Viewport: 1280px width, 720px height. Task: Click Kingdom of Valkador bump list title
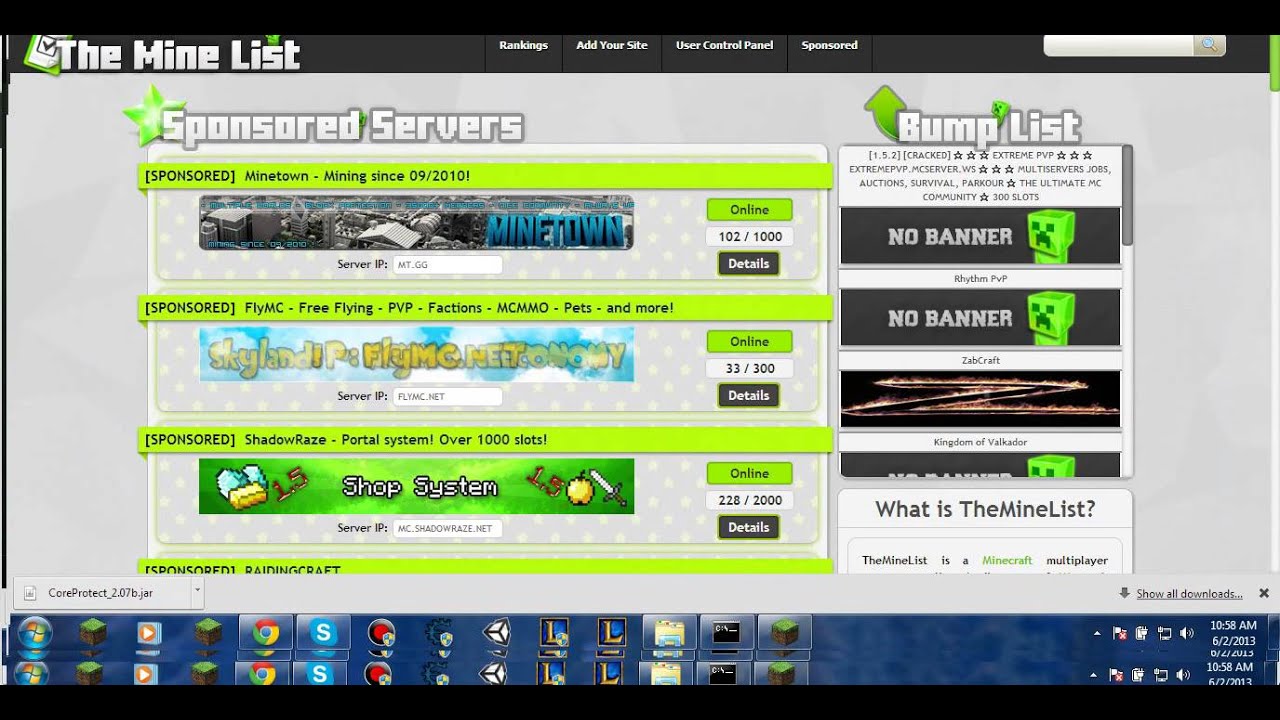pos(980,442)
